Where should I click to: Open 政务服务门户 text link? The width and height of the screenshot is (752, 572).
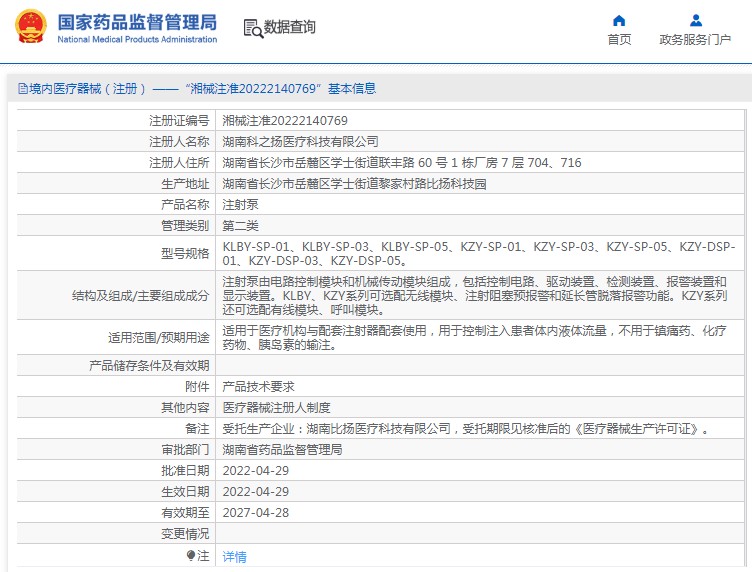695,40
